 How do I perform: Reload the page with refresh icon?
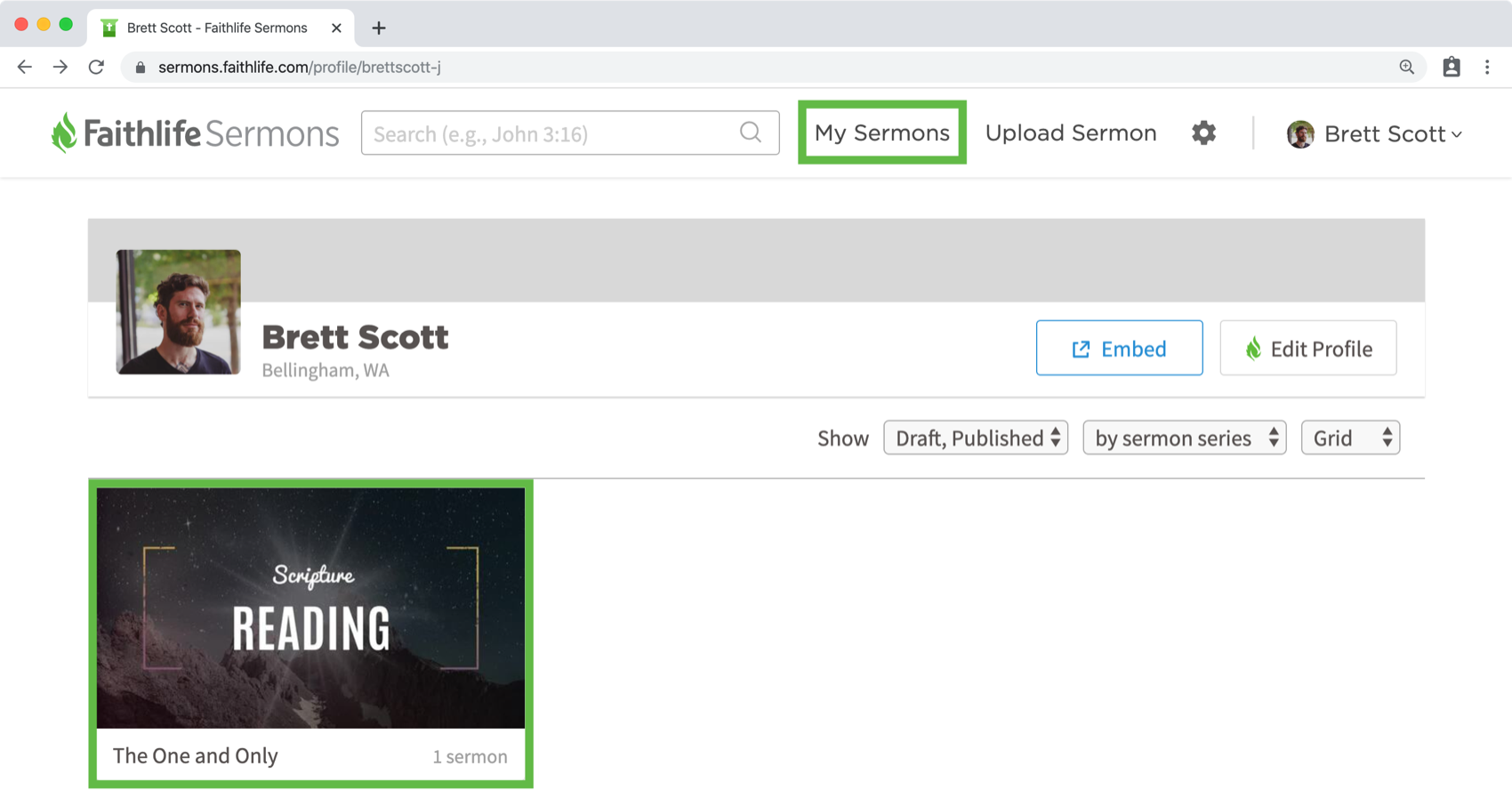pos(96,67)
